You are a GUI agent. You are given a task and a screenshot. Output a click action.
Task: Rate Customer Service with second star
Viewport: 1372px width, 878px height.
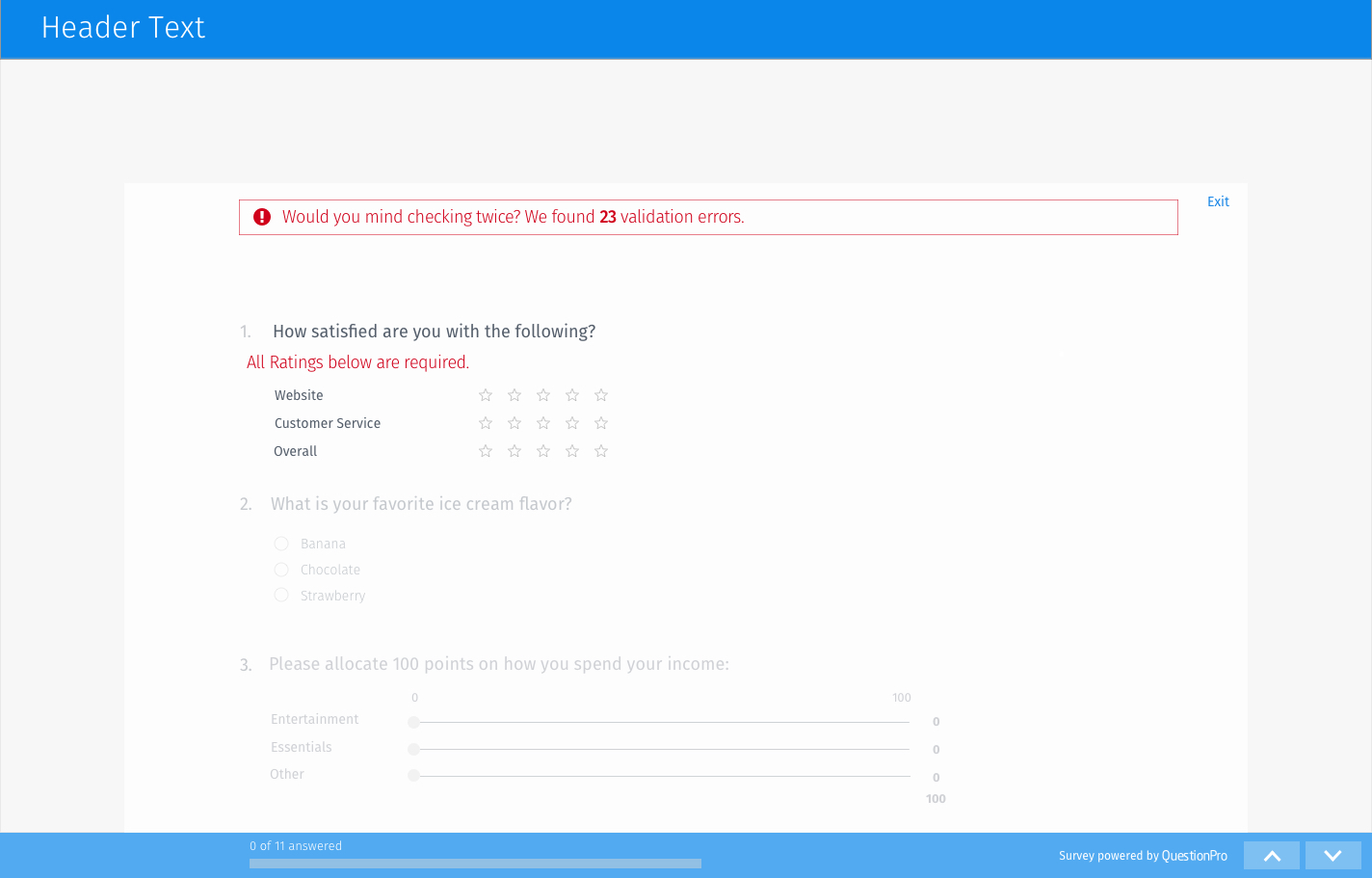click(514, 423)
